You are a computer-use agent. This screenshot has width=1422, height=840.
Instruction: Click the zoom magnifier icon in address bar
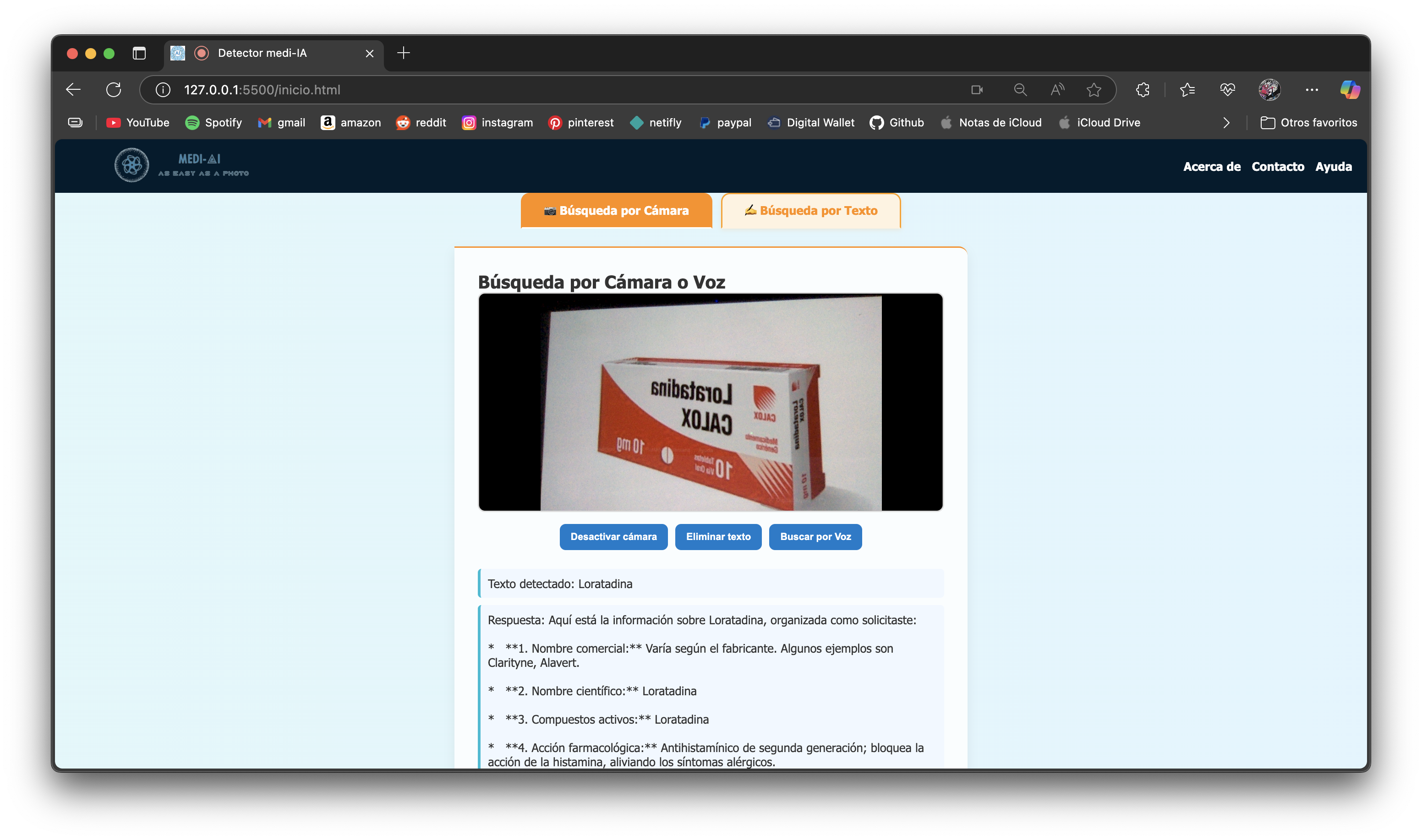click(1020, 89)
